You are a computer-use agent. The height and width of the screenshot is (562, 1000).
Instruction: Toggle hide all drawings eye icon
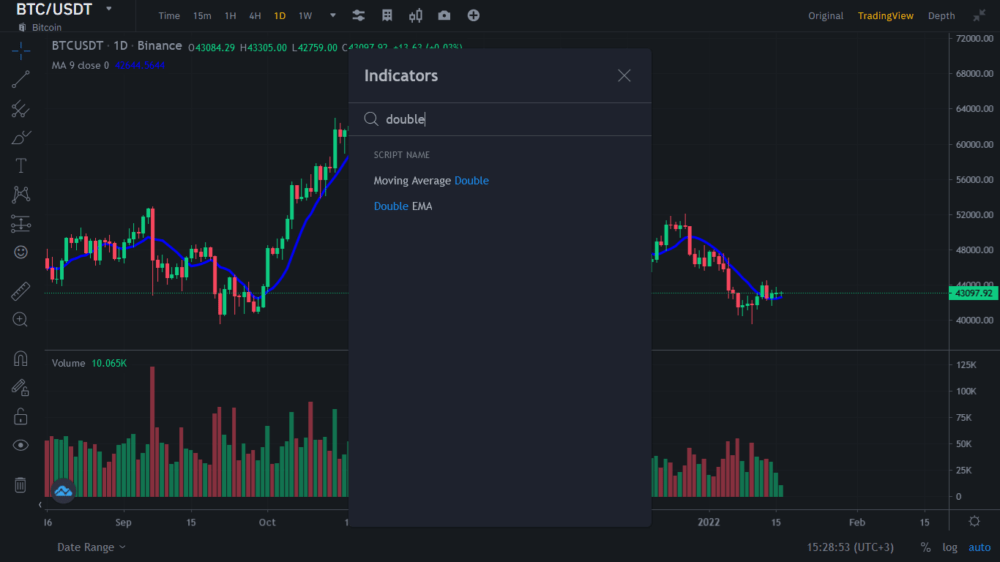[x=20, y=445]
